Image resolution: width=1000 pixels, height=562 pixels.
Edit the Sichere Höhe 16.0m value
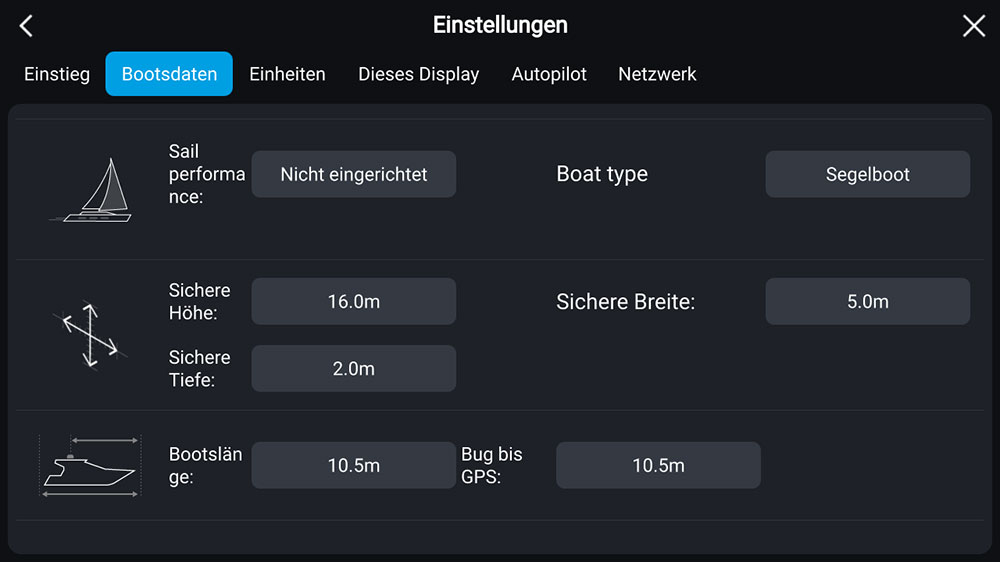click(354, 301)
